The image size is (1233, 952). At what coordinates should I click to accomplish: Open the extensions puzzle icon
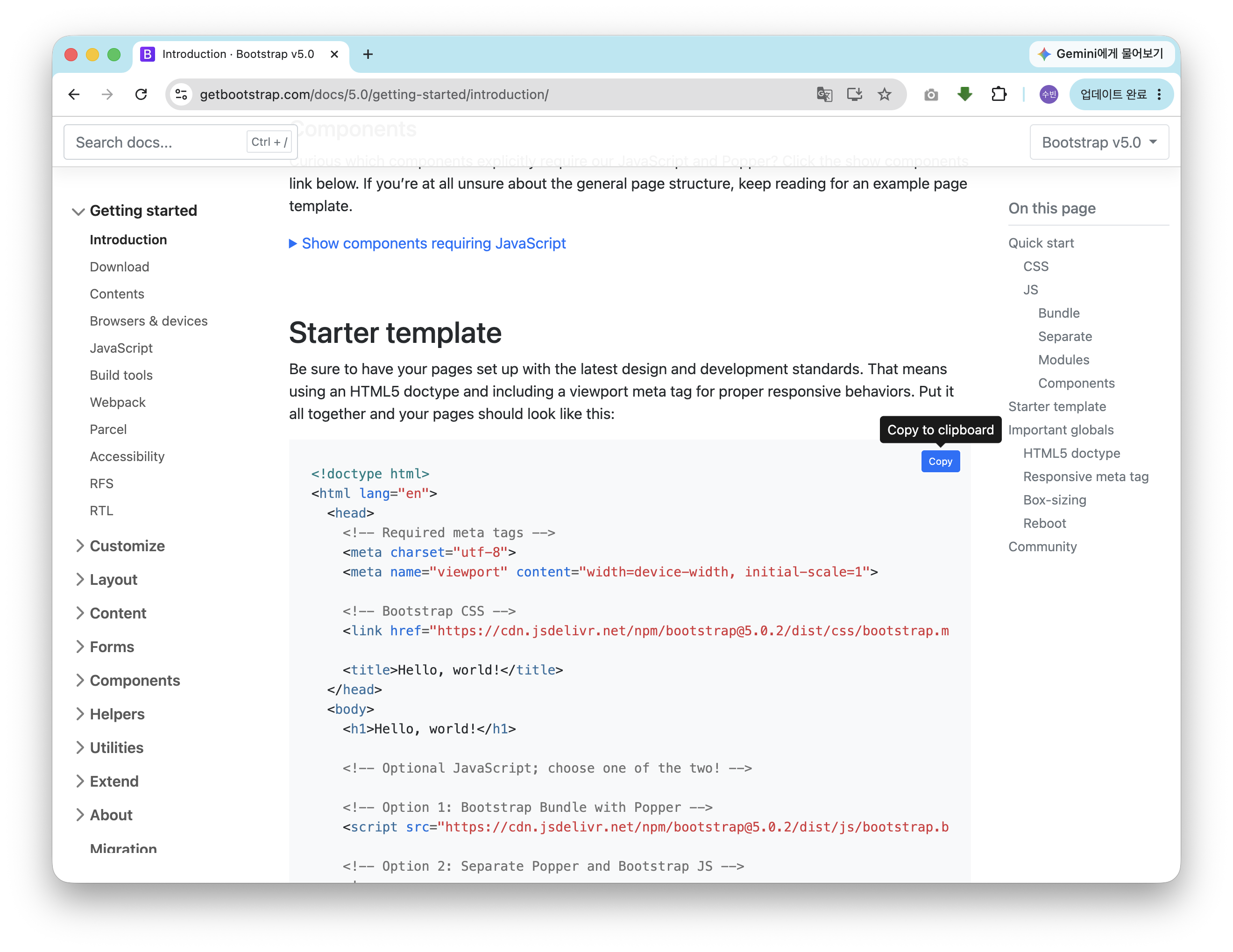999,94
